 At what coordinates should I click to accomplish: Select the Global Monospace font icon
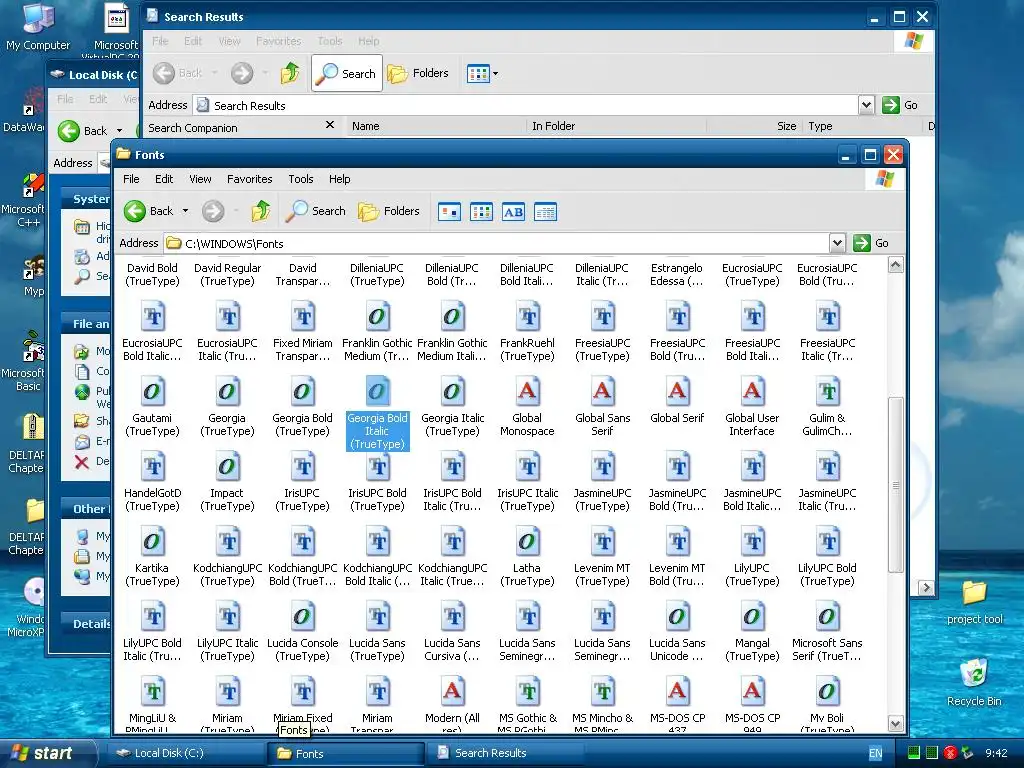point(527,392)
